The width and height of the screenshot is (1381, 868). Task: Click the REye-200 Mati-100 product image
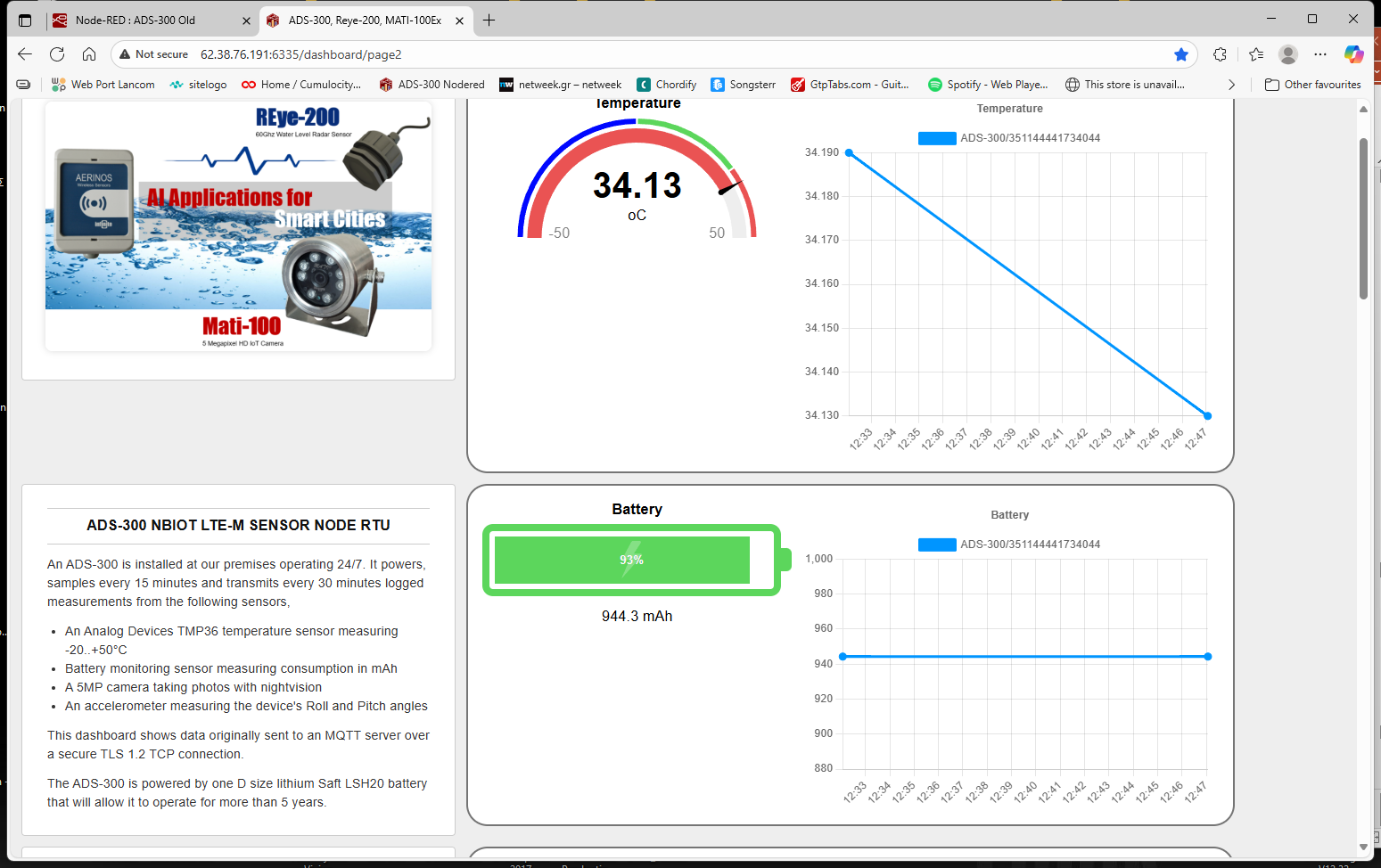click(x=239, y=226)
